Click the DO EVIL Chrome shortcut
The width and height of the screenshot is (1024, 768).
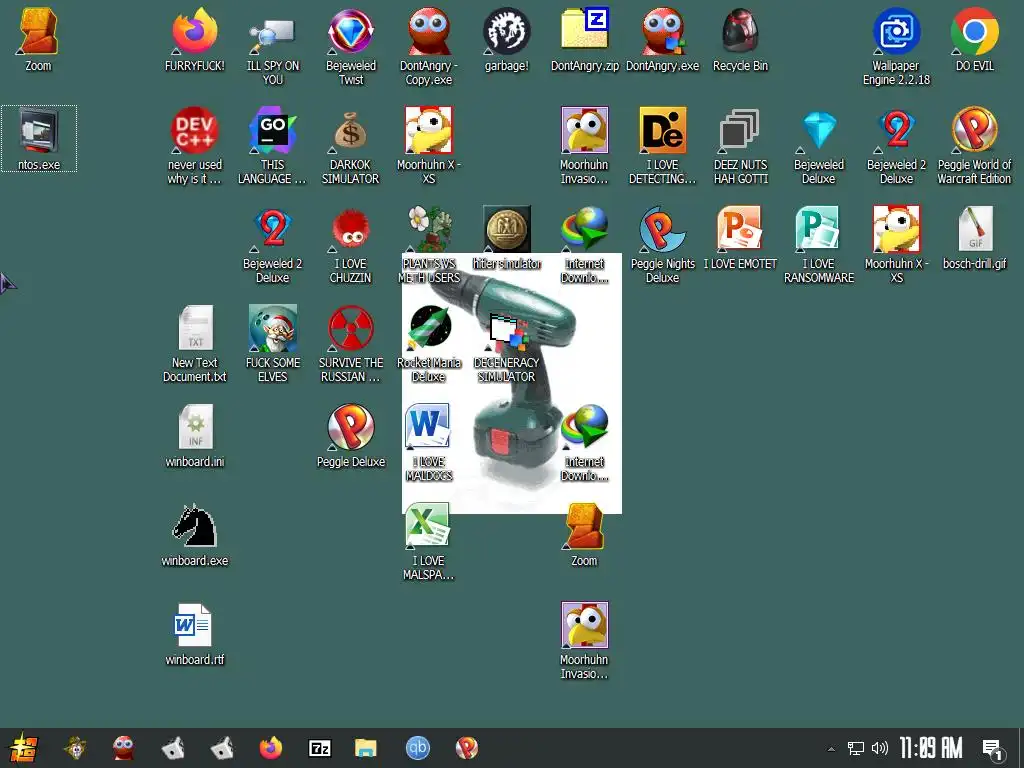974,40
